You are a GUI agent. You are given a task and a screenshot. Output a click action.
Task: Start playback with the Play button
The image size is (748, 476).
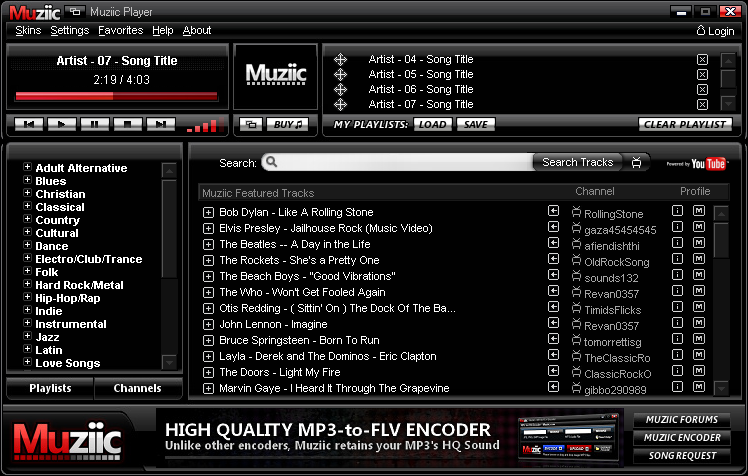[62, 124]
